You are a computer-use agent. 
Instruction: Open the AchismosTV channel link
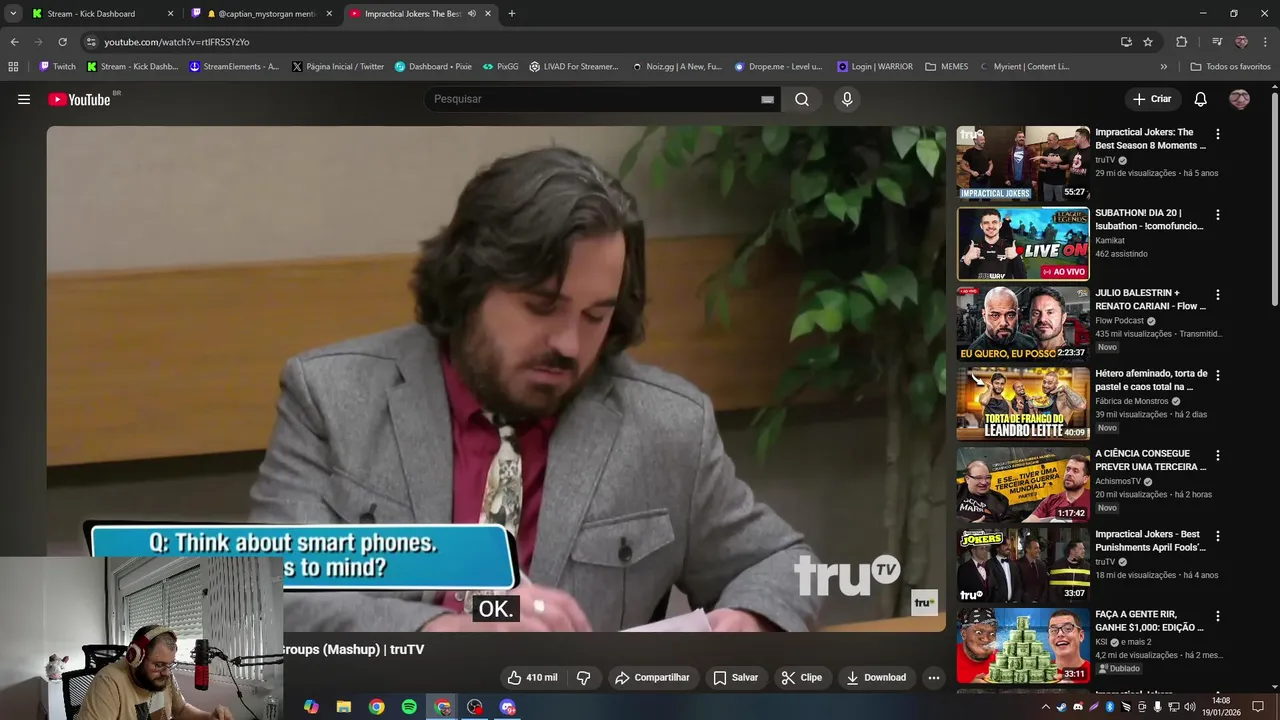point(1118,481)
